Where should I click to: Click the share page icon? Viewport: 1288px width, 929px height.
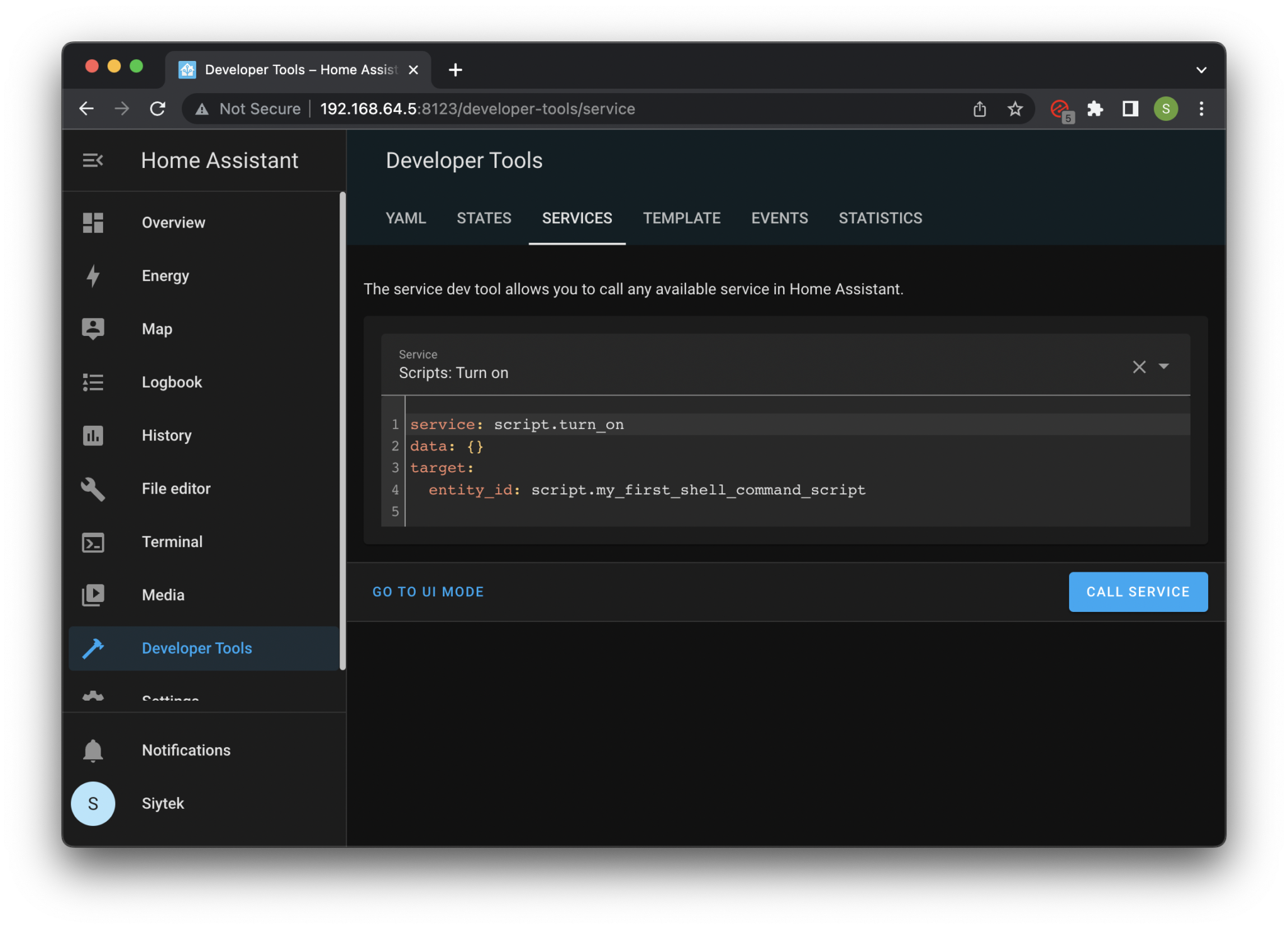(x=980, y=109)
